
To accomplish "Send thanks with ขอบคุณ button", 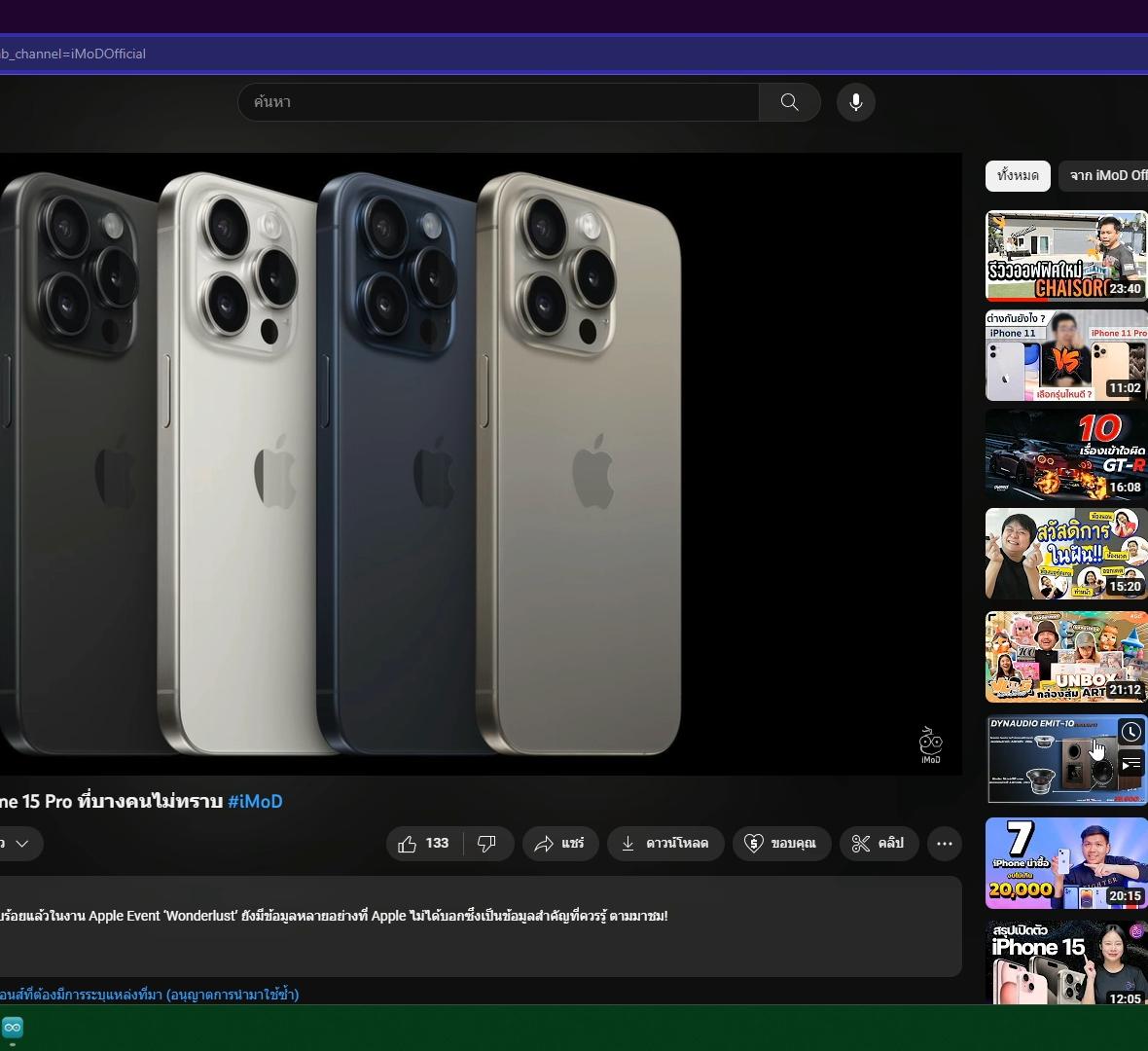I will click(781, 844).
